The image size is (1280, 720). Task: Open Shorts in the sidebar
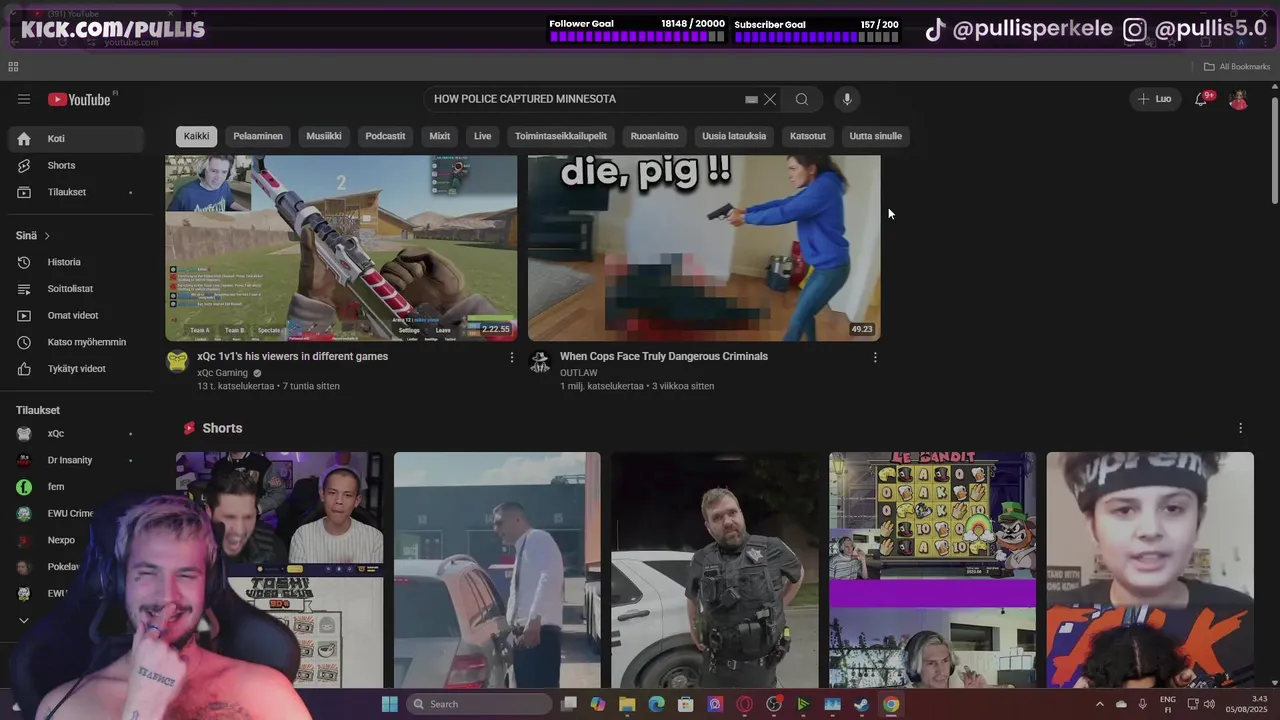(76, 165)
